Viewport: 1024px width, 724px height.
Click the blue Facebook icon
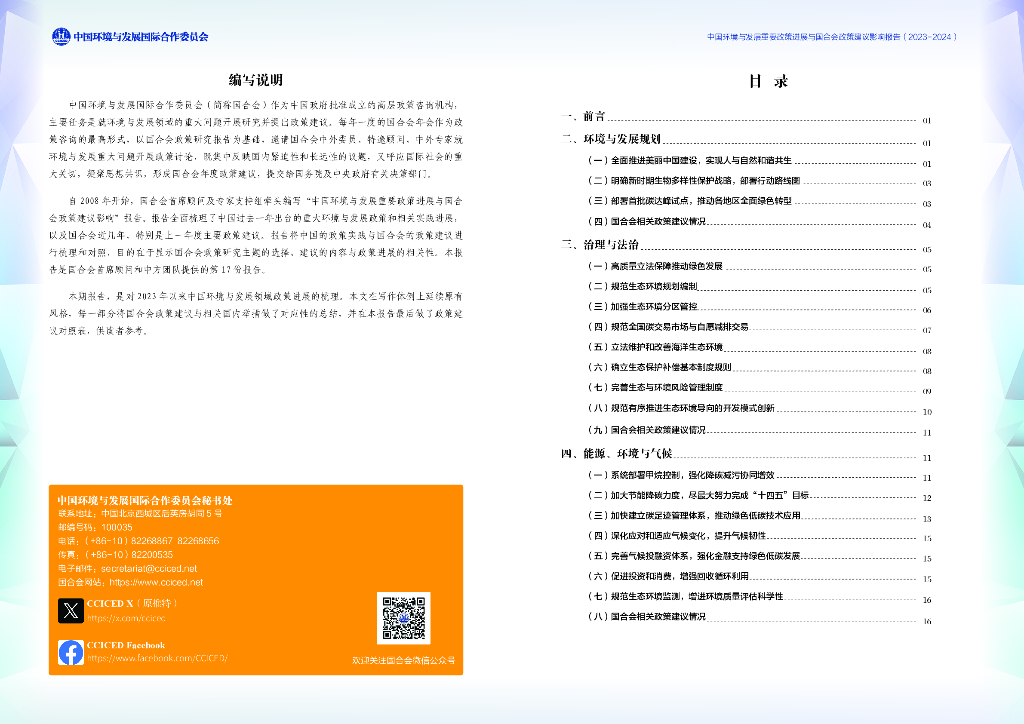(71, 652)
